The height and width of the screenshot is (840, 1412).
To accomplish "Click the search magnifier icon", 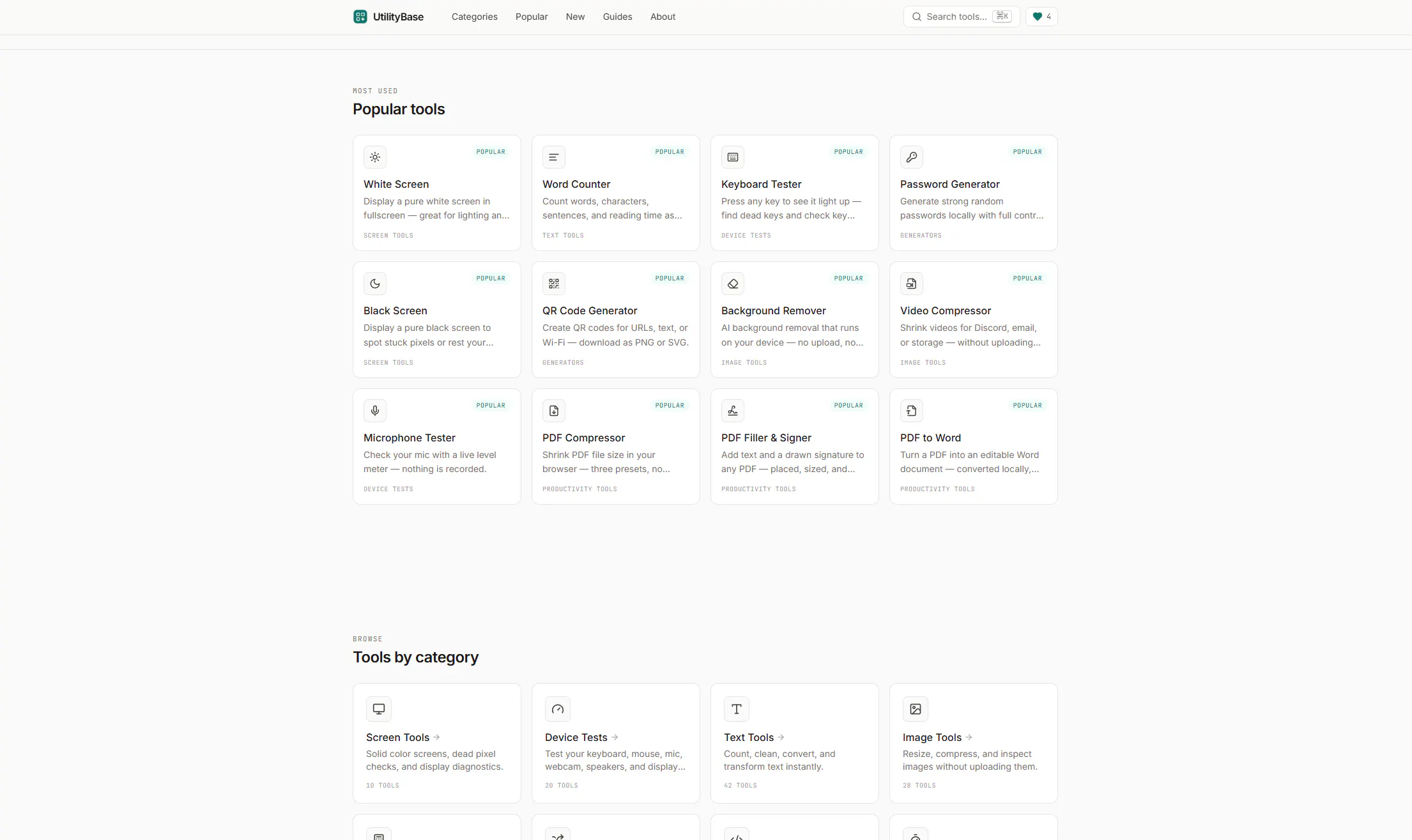I will coord(916,17).
